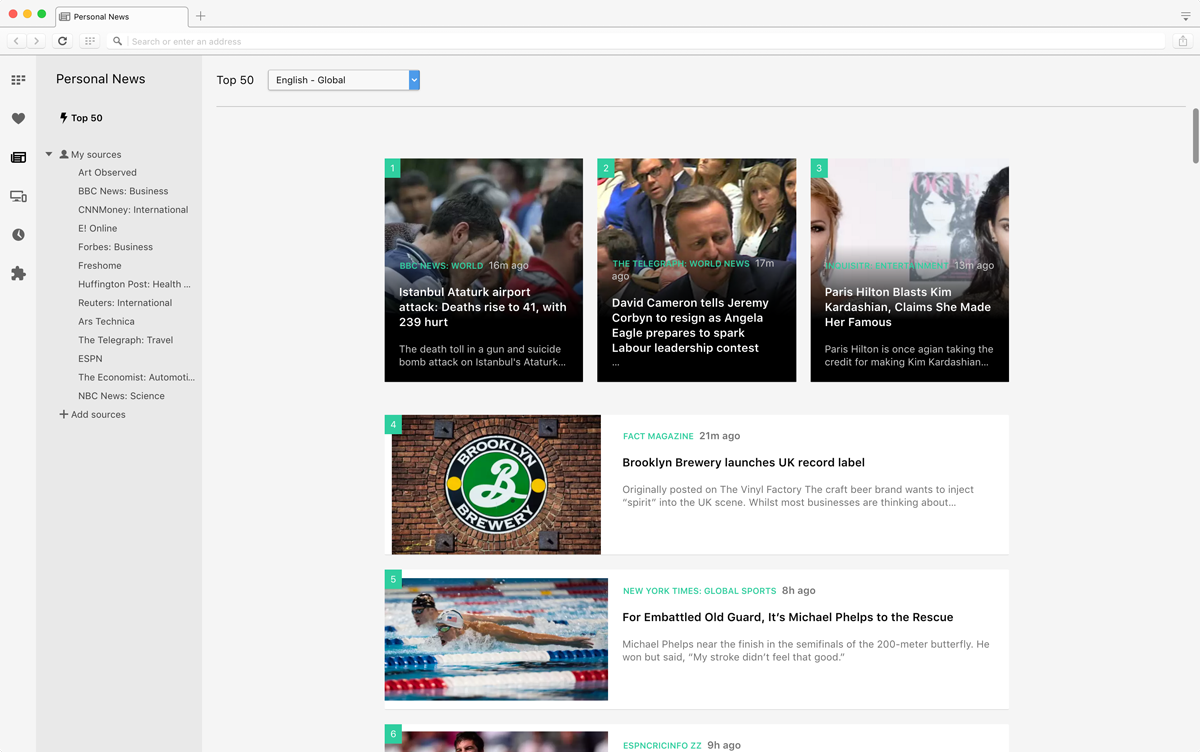
Task: Open a new tab with plus button
Action: [201, 16]
